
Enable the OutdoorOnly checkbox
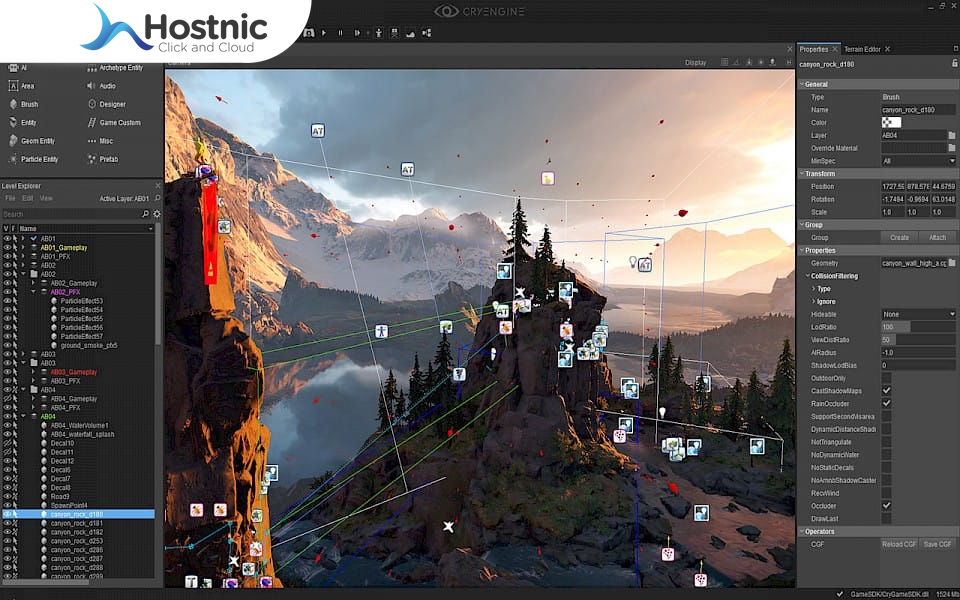click(x=886, y=378)
